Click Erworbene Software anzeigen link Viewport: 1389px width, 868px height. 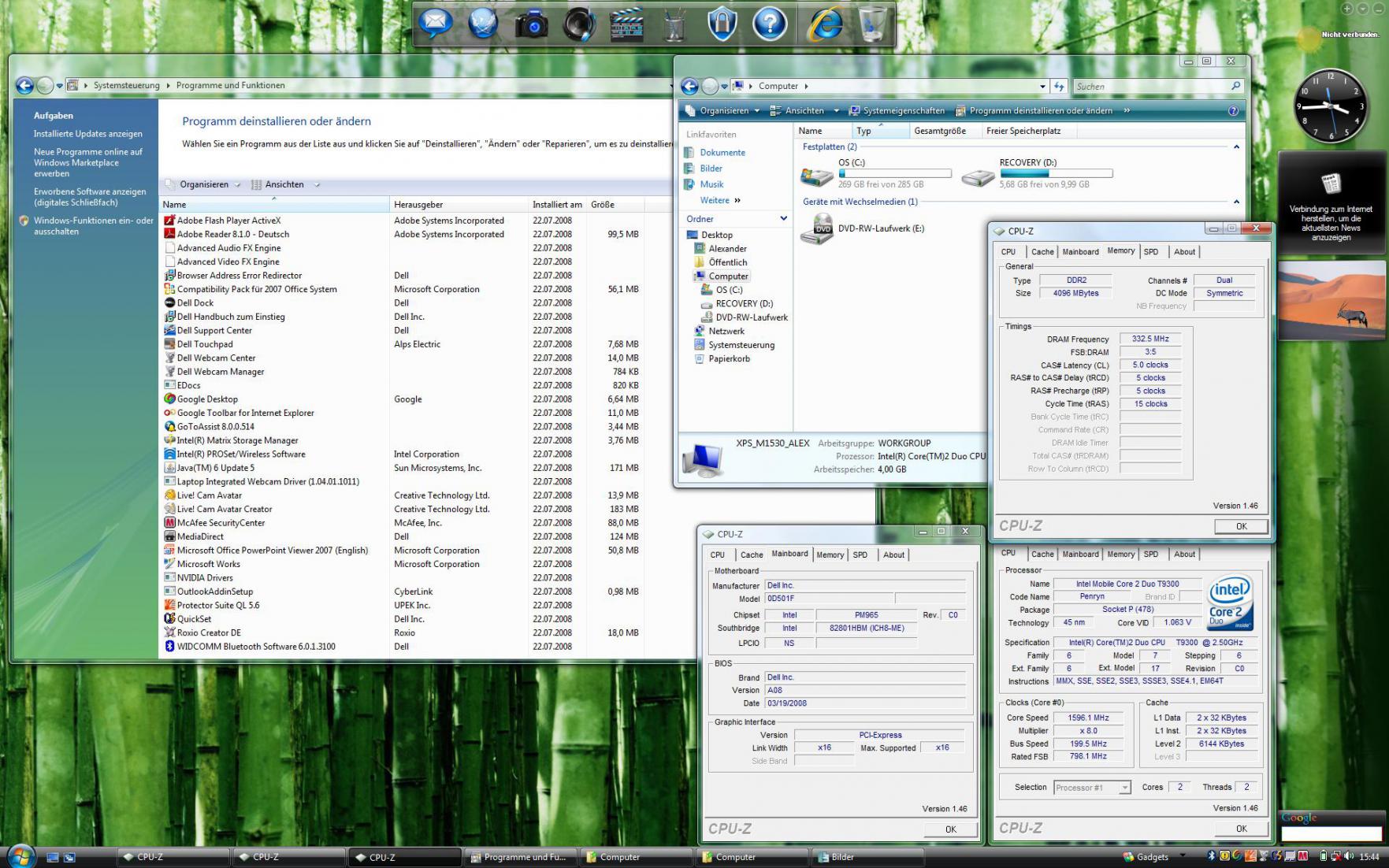[90, 197]
